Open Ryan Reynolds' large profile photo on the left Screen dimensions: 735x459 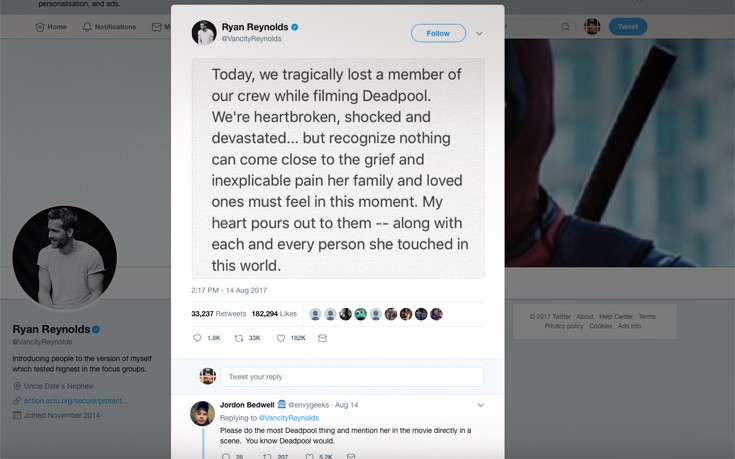(64, 257)
